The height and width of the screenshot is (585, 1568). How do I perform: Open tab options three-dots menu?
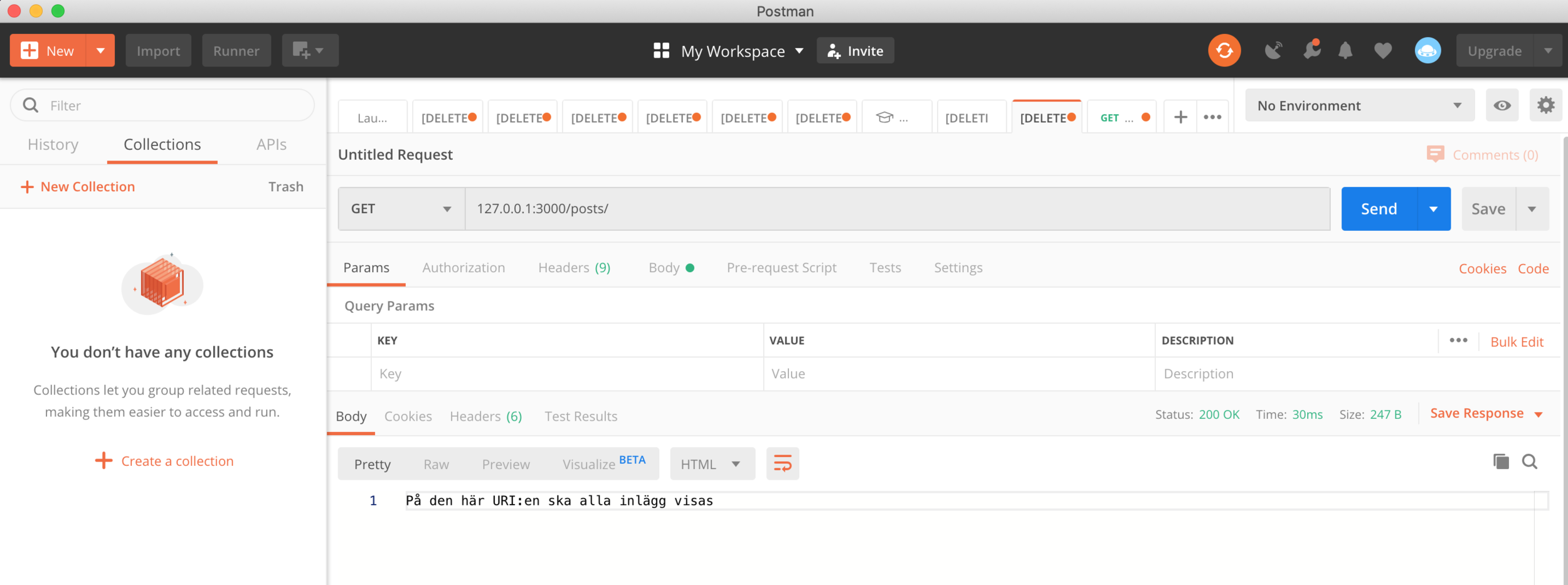coord(1212,117)
